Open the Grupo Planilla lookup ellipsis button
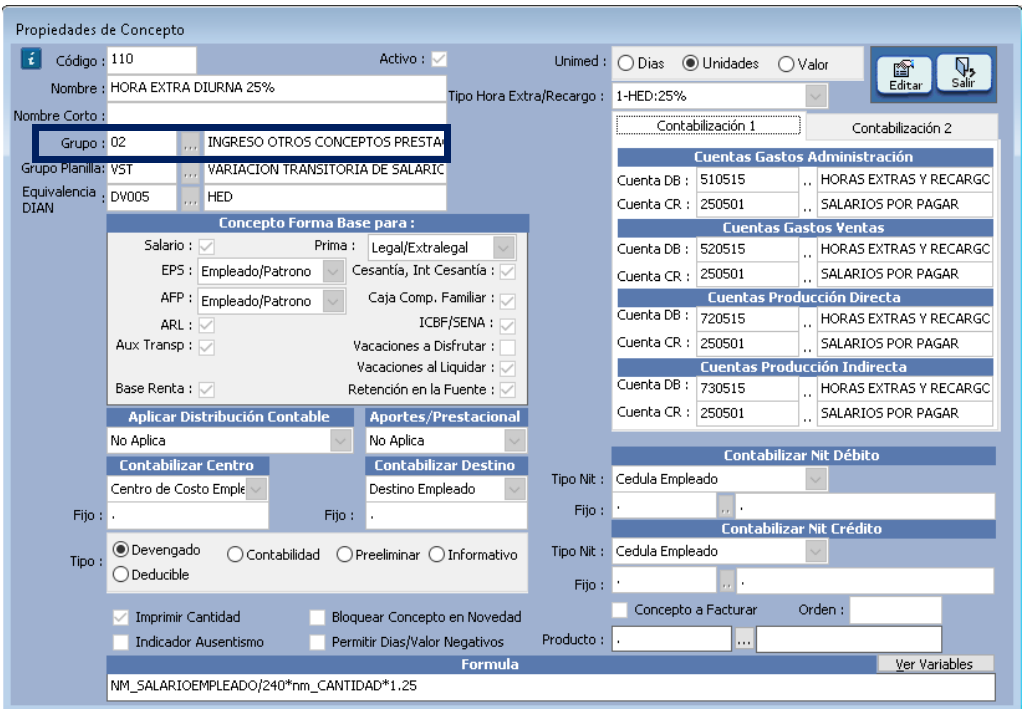Image resolution: width=1027 pixels, height=712 pixels. click(x=190, y=170)
